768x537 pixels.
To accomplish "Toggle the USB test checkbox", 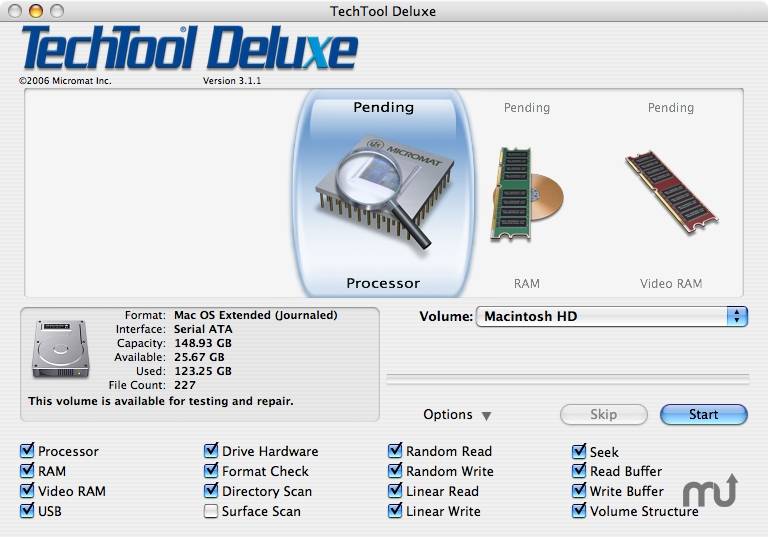I will [27, 511].
